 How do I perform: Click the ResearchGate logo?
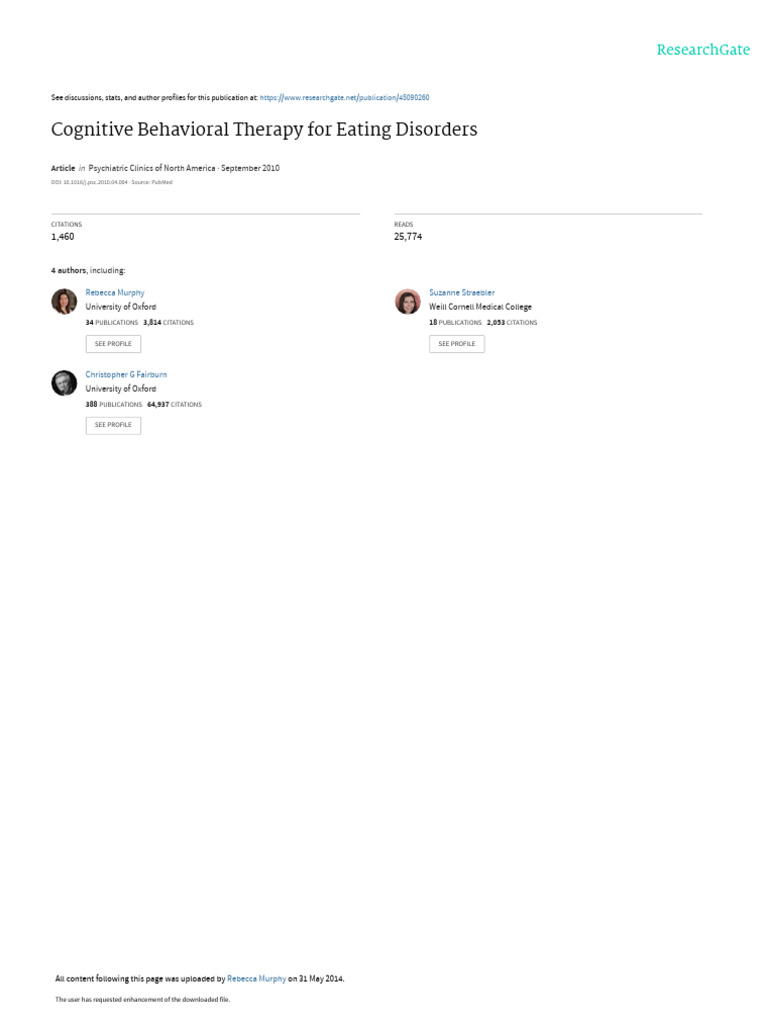coord(702,50)
